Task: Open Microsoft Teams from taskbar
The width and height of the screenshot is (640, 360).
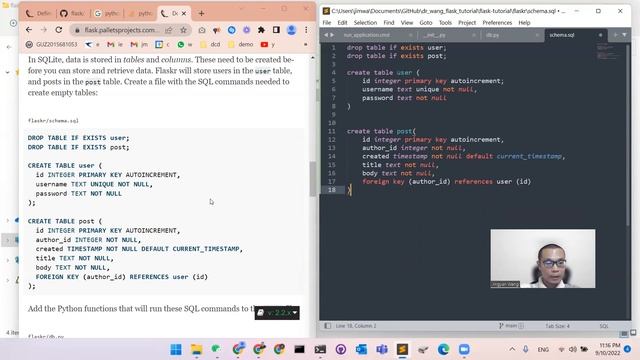Action: [x=382, y=349]
